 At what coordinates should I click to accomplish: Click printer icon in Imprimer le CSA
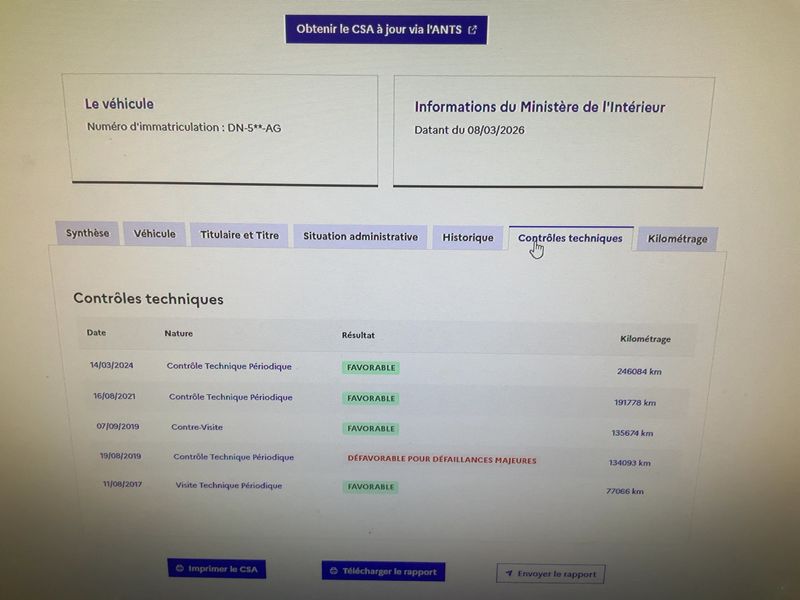coord(180,568)
